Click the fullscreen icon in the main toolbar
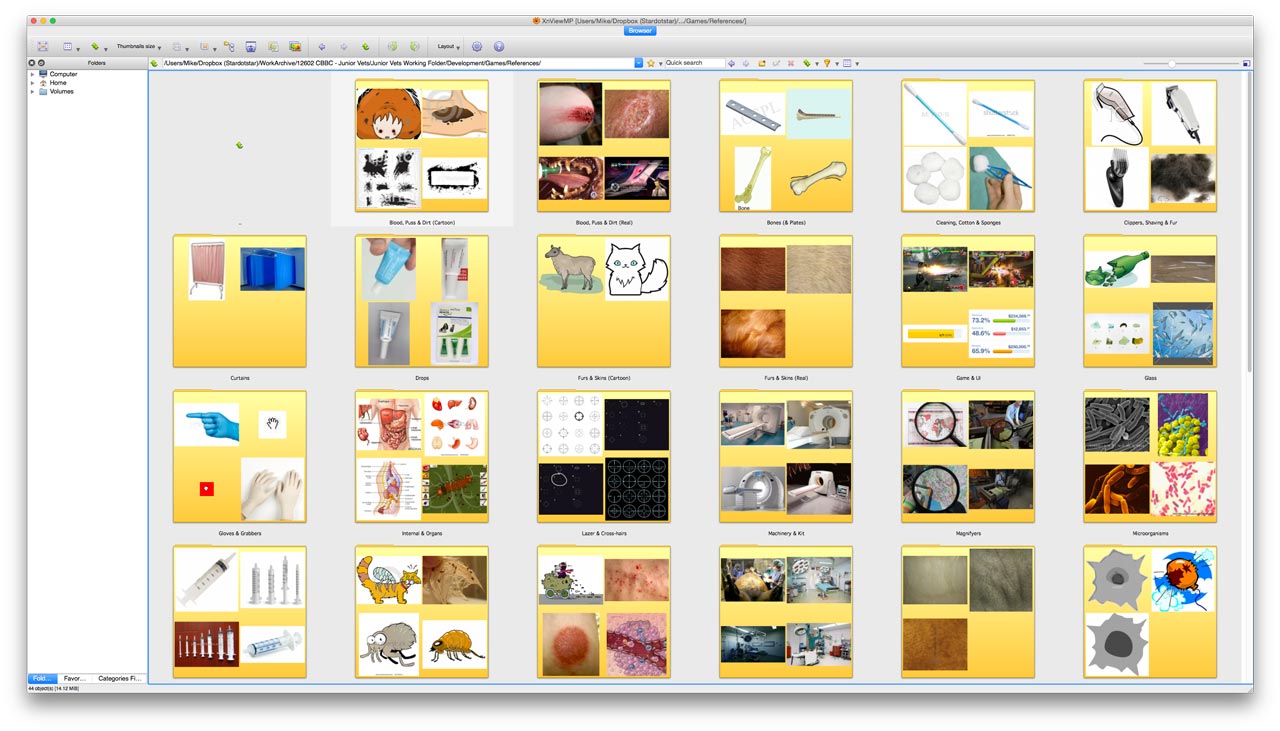This screenshot has width=1280, height=731. (x=42, y=46)
